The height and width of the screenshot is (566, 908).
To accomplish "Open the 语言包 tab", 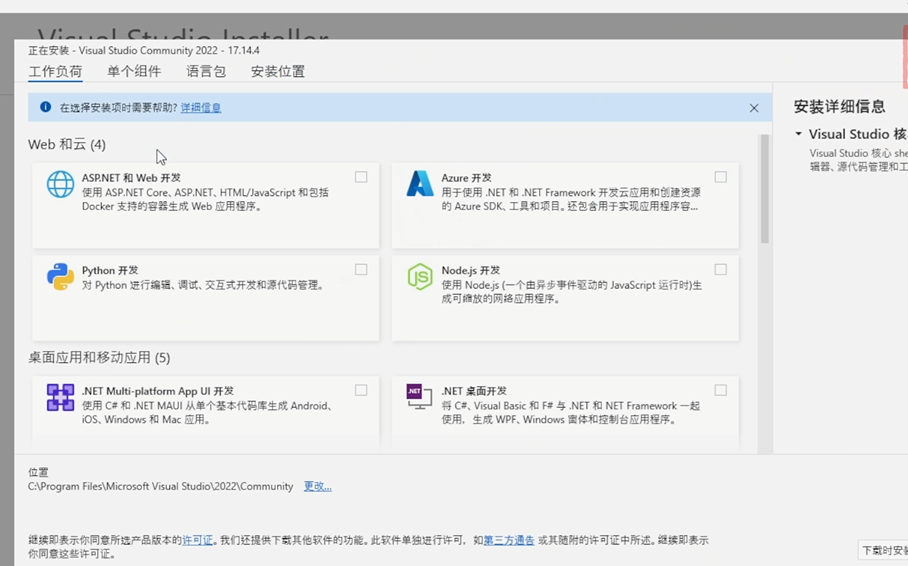I will pos(206,71).
